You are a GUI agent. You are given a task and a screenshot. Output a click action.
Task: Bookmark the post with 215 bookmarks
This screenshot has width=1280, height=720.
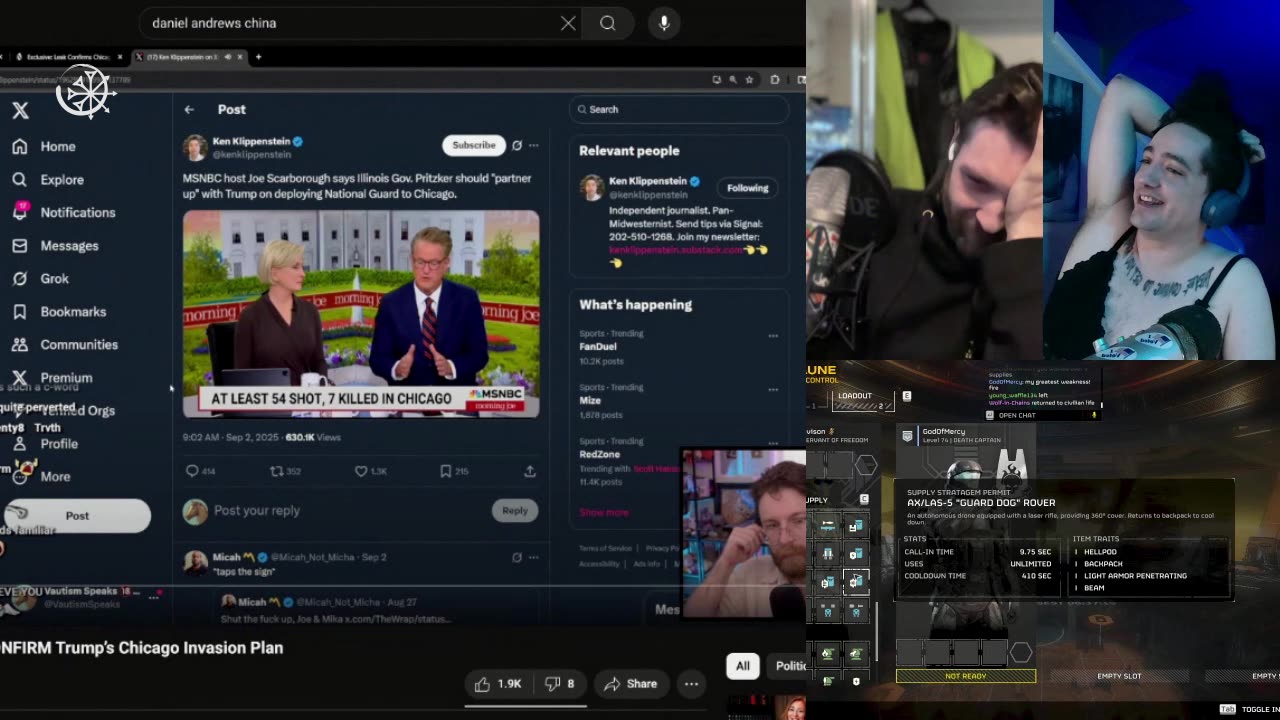tap(454, 471)
